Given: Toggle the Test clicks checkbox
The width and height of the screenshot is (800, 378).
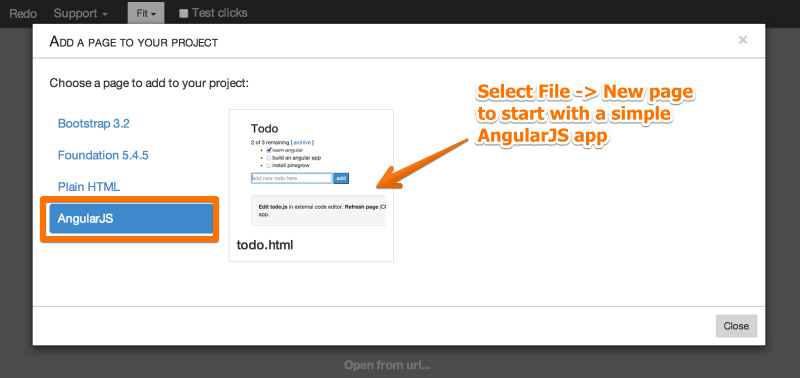Looking at the screenshot, I should point(184,14).
